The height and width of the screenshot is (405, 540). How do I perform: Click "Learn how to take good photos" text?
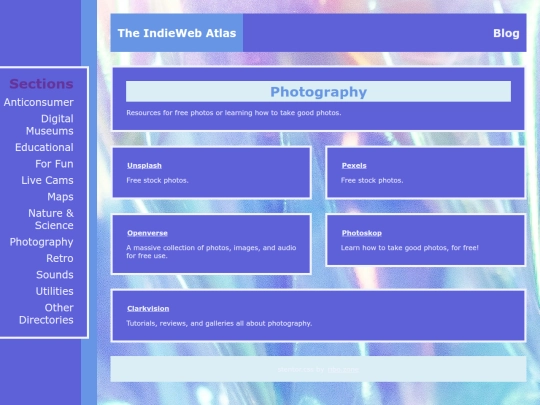[x=409, y=248]
